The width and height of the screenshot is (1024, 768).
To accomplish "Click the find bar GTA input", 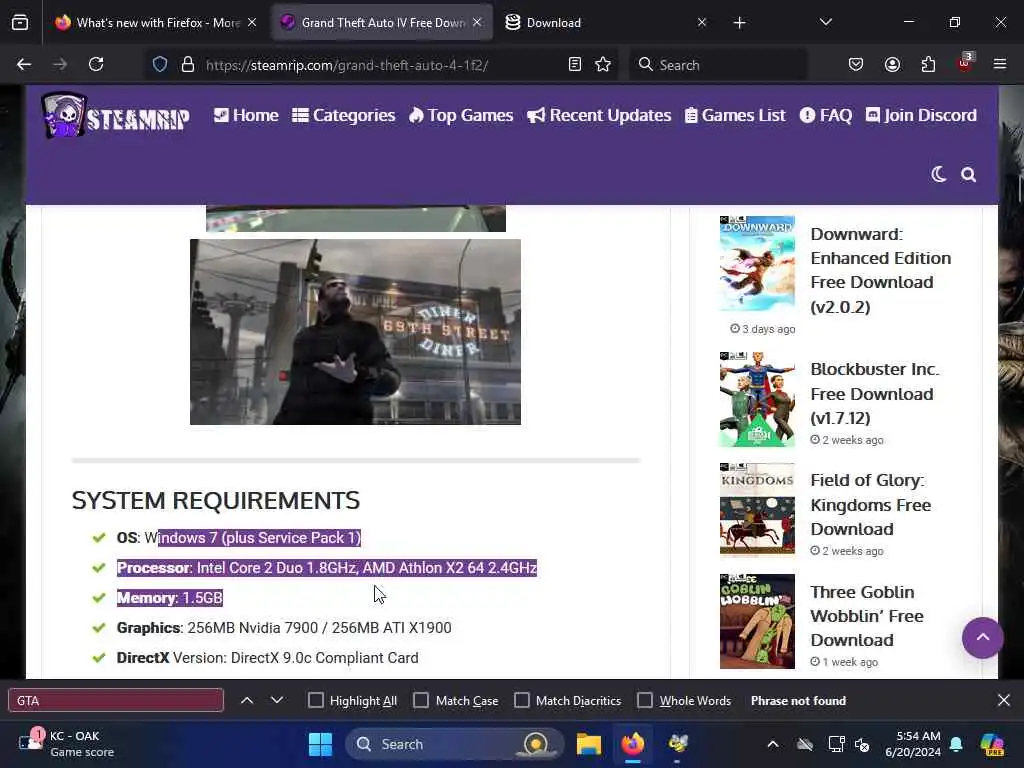I will 116,700.
